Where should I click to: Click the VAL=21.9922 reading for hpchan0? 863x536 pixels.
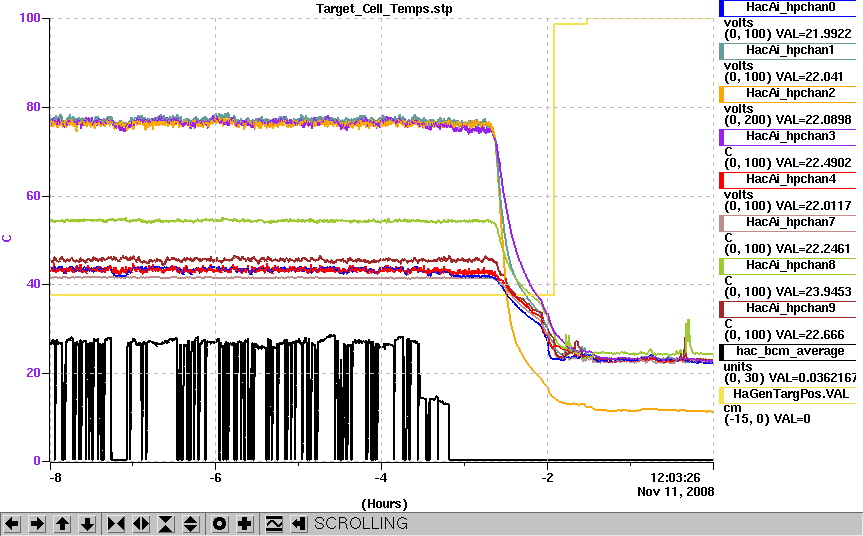[x=813, y=34]
